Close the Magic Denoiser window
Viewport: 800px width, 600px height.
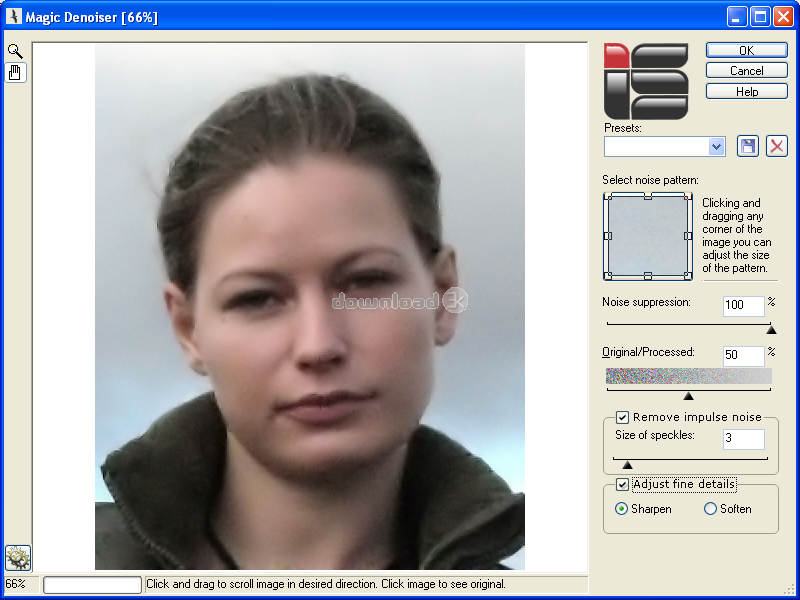(783, 17)
